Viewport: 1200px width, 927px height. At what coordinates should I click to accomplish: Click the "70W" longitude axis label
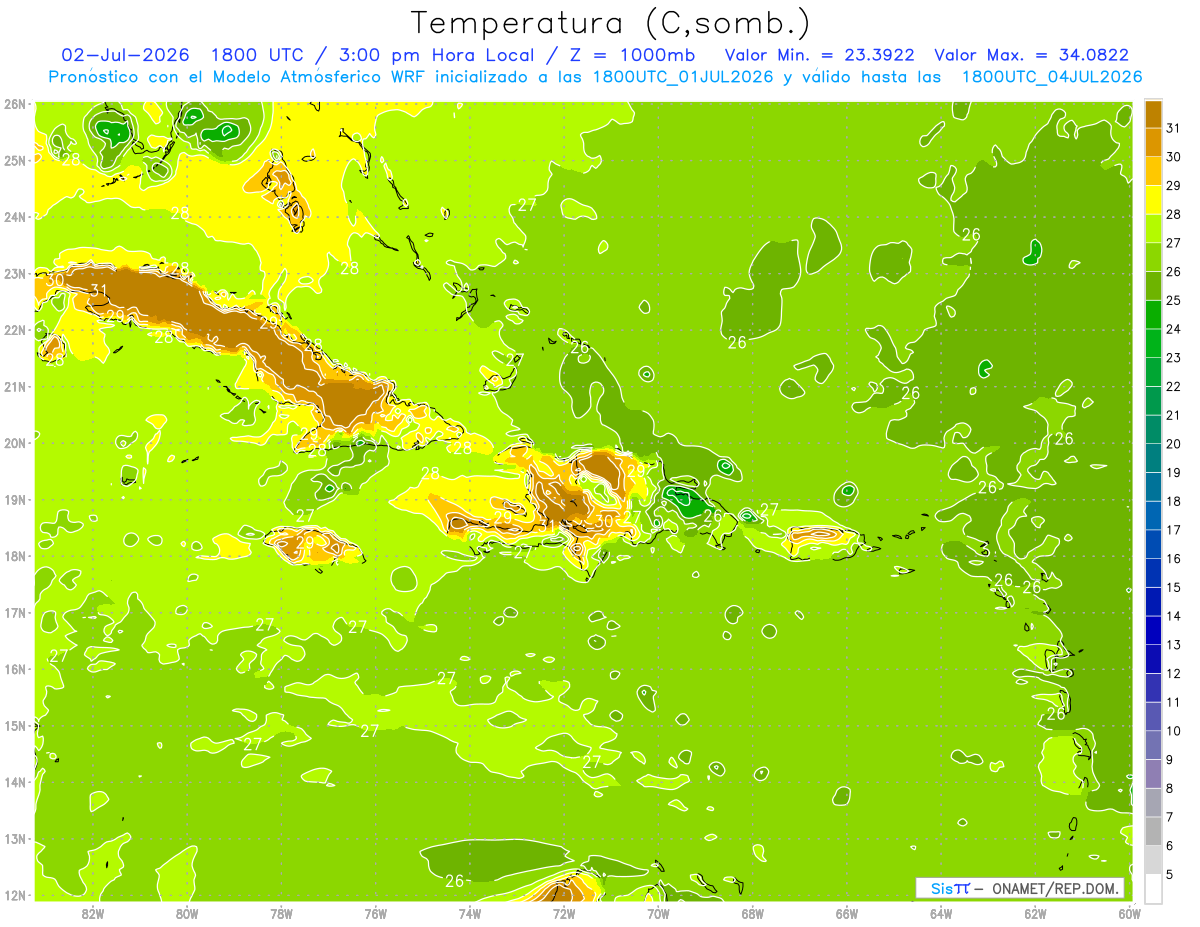[x=658, y=913]
